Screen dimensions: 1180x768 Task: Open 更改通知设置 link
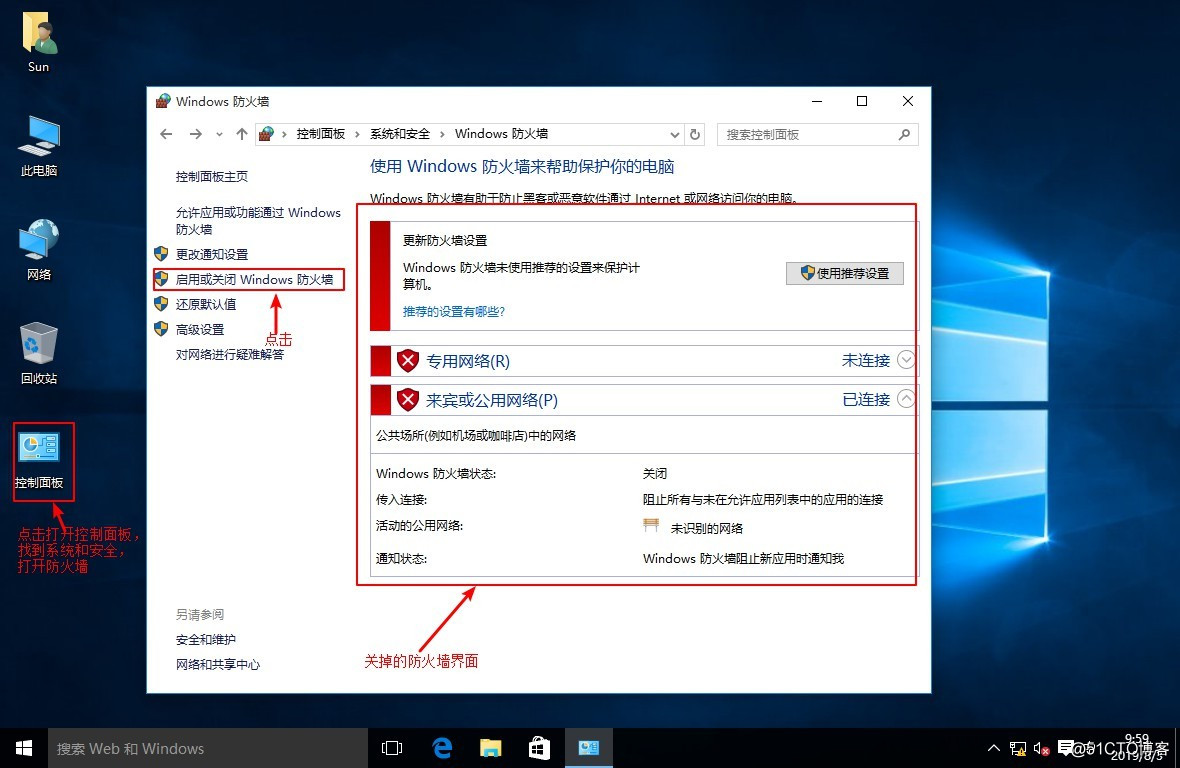coord(211,254)
